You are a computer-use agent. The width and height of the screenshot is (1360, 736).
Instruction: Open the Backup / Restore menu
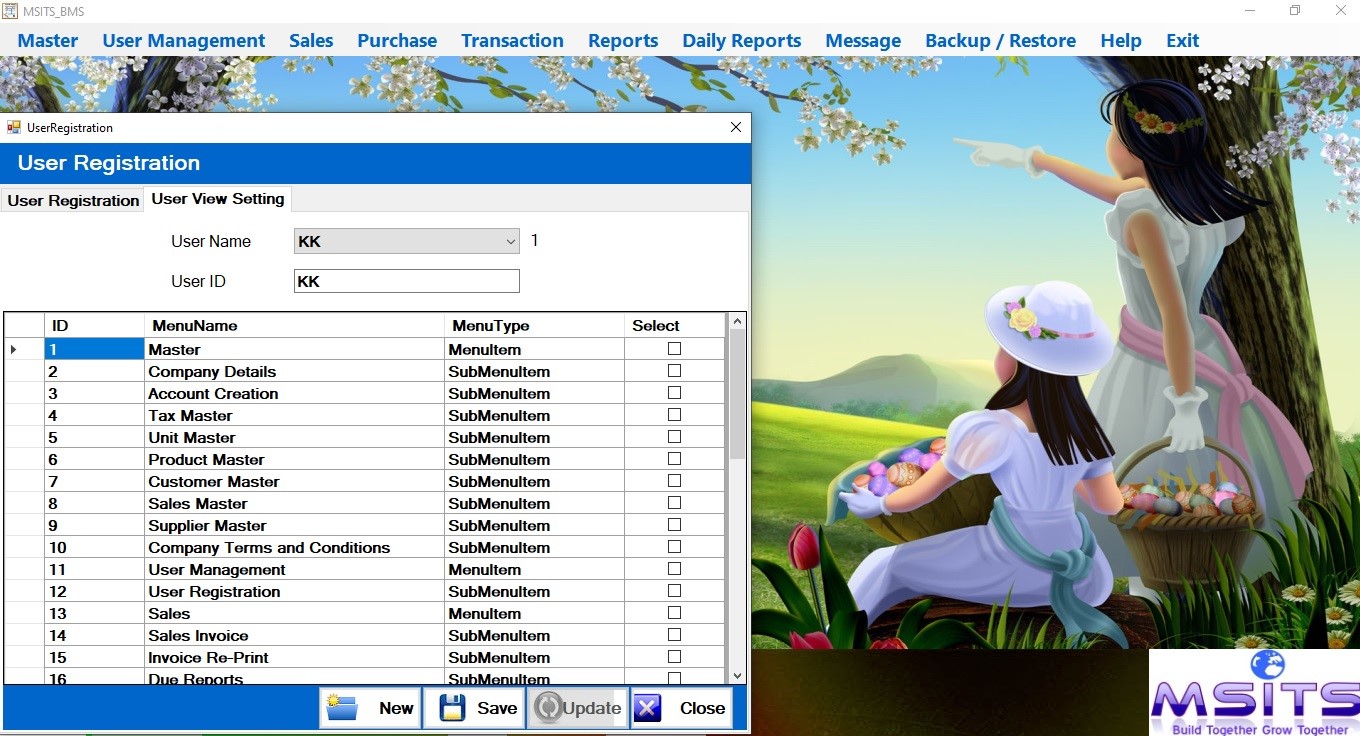1000,40
